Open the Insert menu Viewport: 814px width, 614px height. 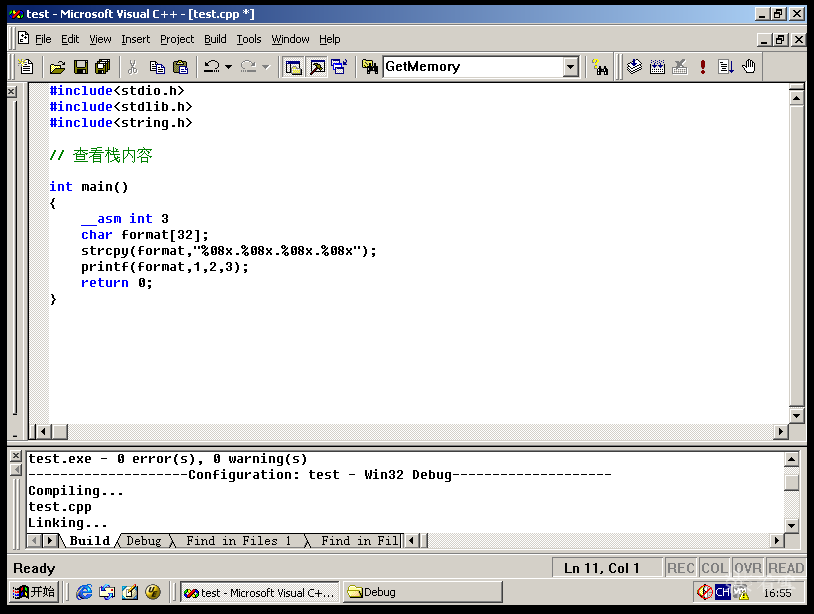(135, 39)
